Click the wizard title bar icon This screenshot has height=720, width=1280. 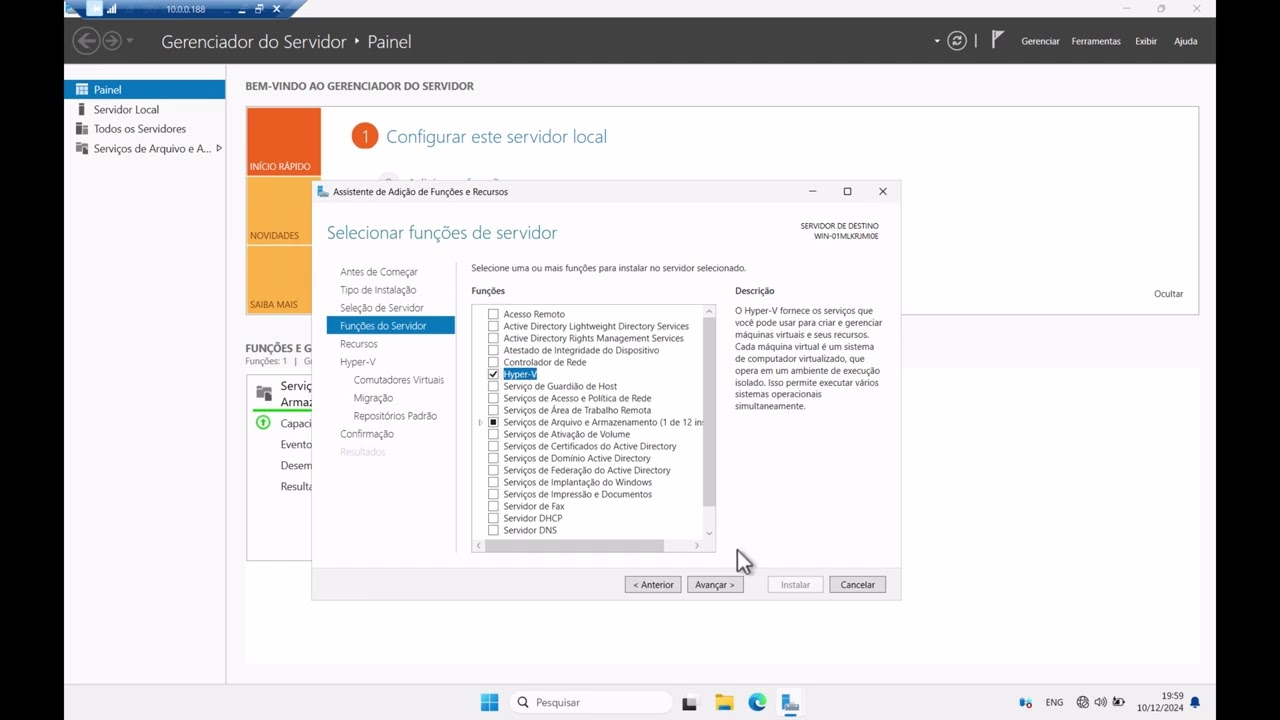pyautogui.click(x=323, y=191)
